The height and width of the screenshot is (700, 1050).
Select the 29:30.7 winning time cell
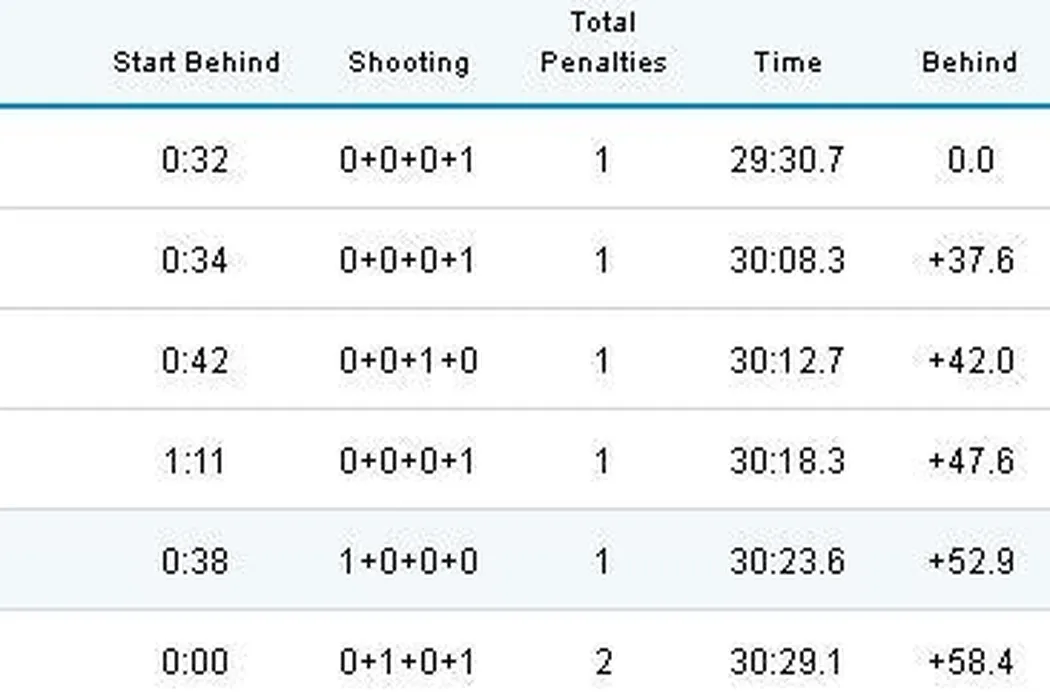click(787, 160)
